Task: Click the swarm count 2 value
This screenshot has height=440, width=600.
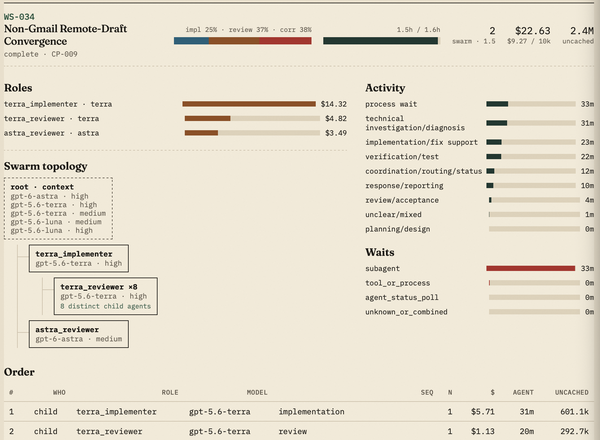Action: tap(492, 31)
